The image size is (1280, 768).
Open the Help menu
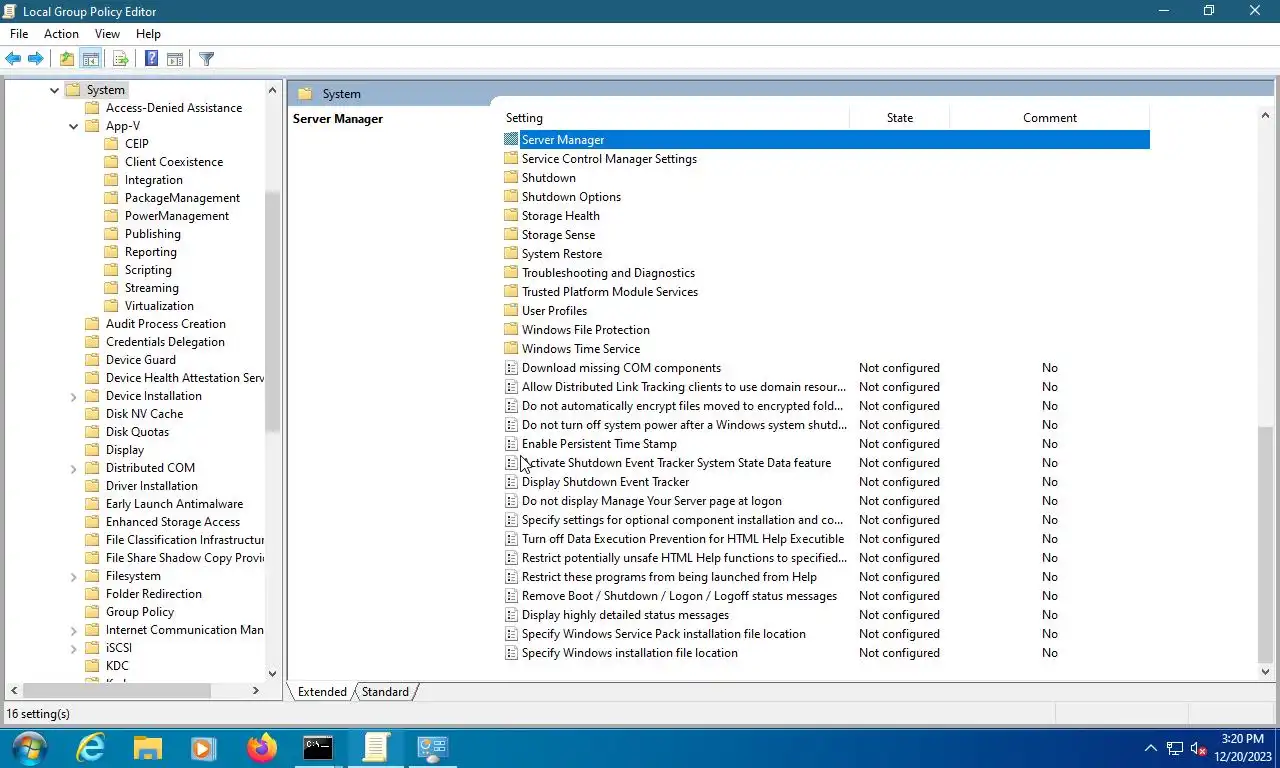coord(148,34)
